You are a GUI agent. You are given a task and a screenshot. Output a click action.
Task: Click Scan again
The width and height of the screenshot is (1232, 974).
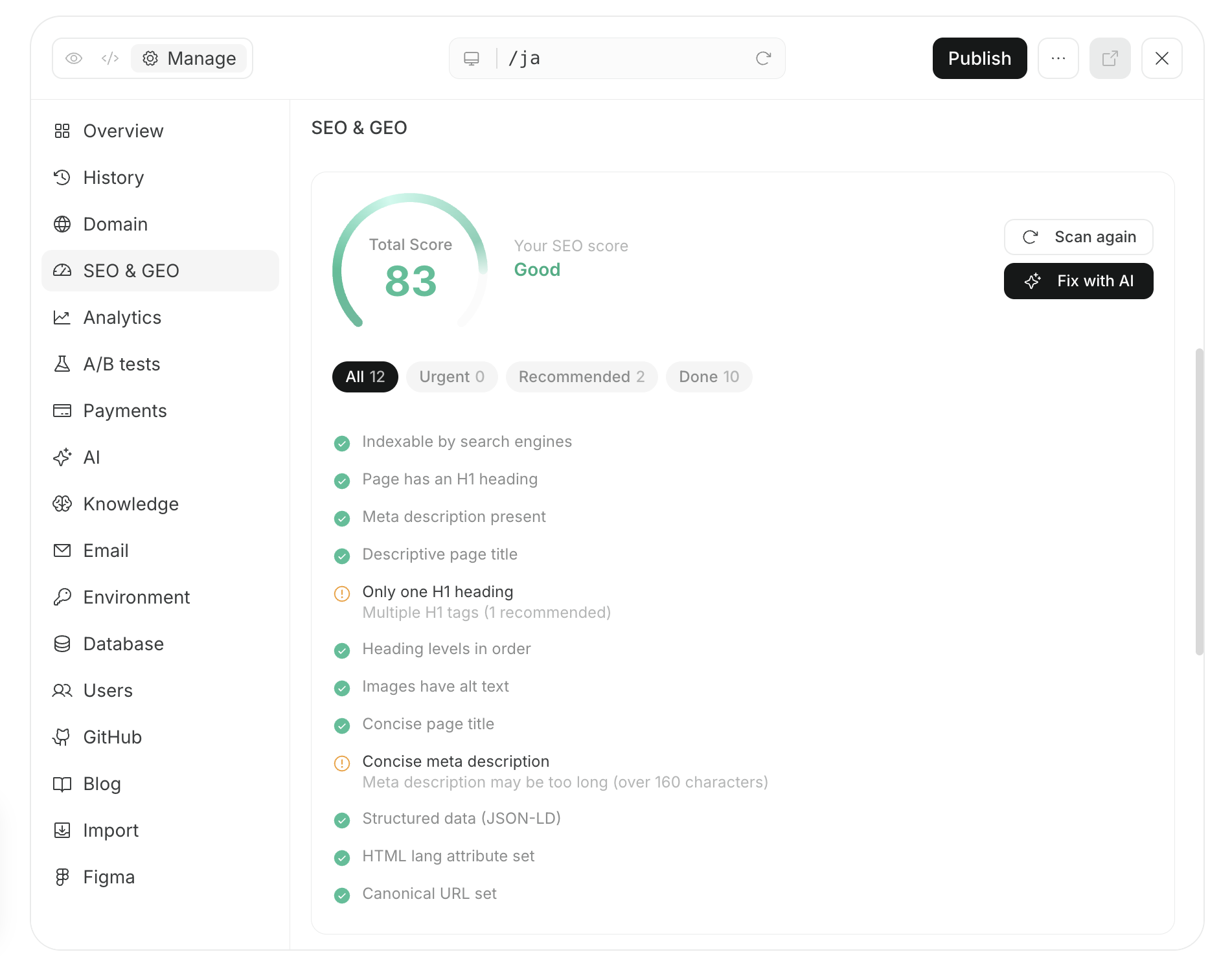pos(1078,237)
